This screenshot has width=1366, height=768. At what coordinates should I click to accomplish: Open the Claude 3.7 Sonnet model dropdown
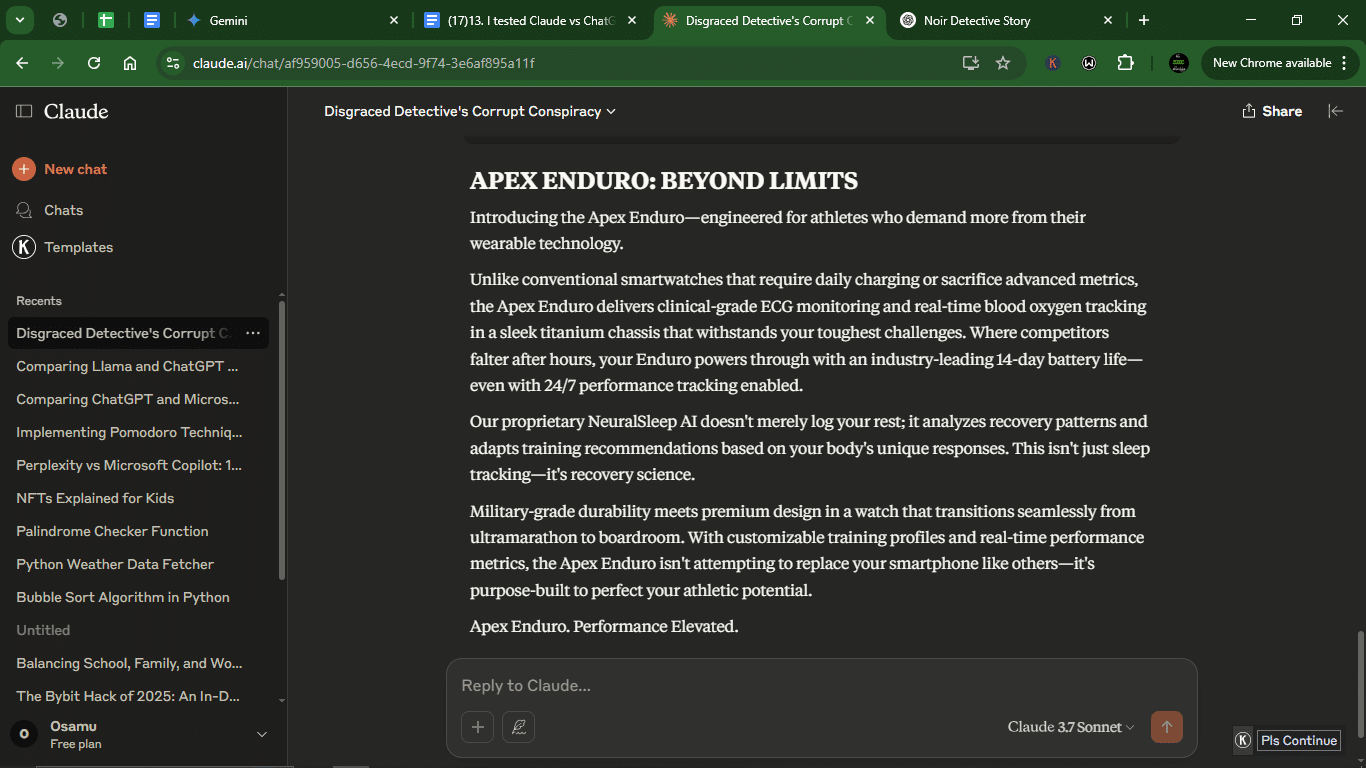pyautogui.click(x=1071, y=727)
